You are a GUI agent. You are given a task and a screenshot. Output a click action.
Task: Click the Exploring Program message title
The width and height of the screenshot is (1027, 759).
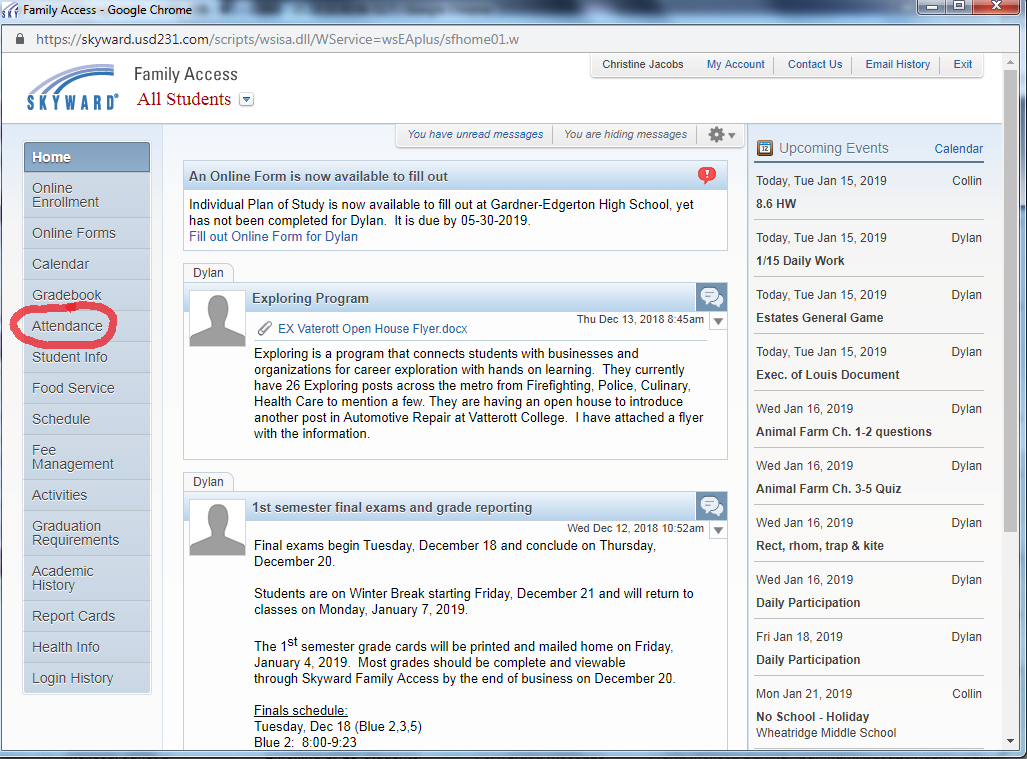tap(310, 299)
